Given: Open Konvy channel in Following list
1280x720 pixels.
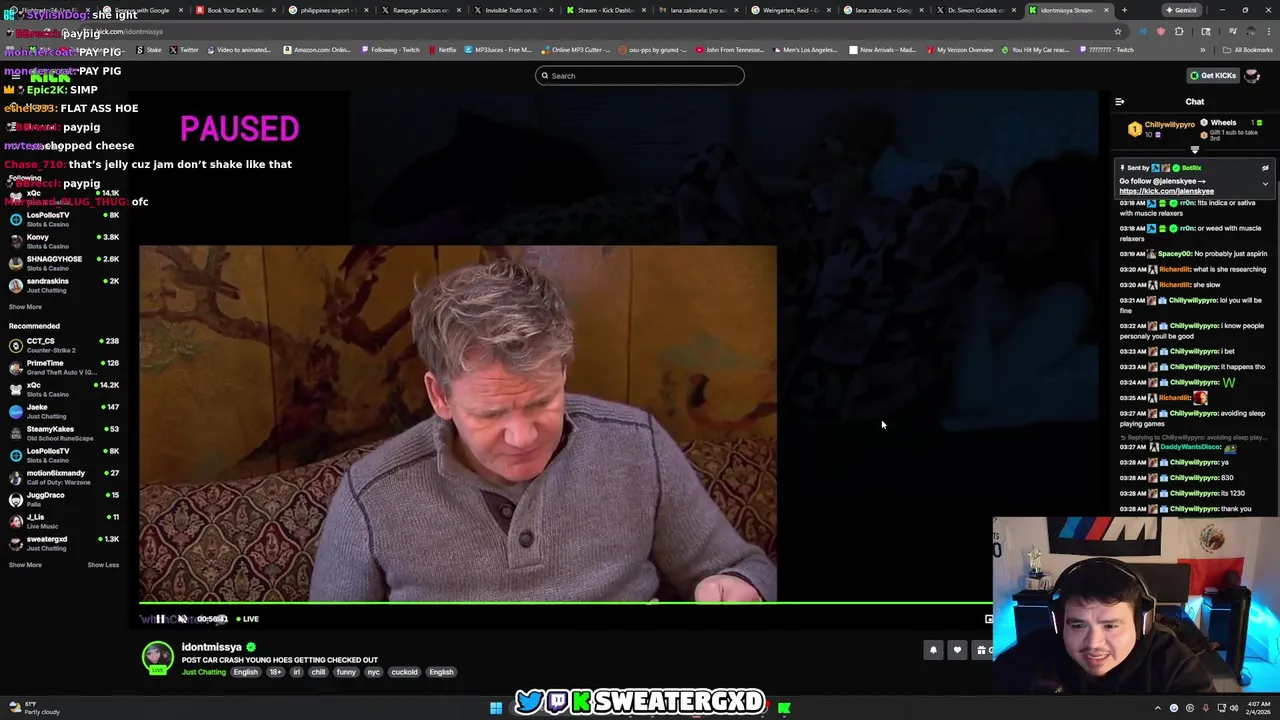Looking at the screenshot, I should click(62, 240).
